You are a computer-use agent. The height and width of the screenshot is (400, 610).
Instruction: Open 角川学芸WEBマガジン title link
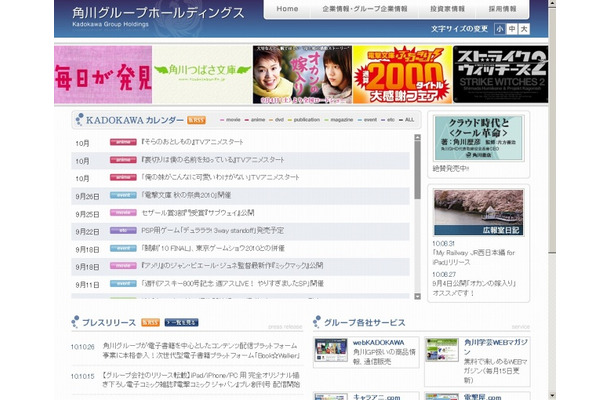[496, 347]
